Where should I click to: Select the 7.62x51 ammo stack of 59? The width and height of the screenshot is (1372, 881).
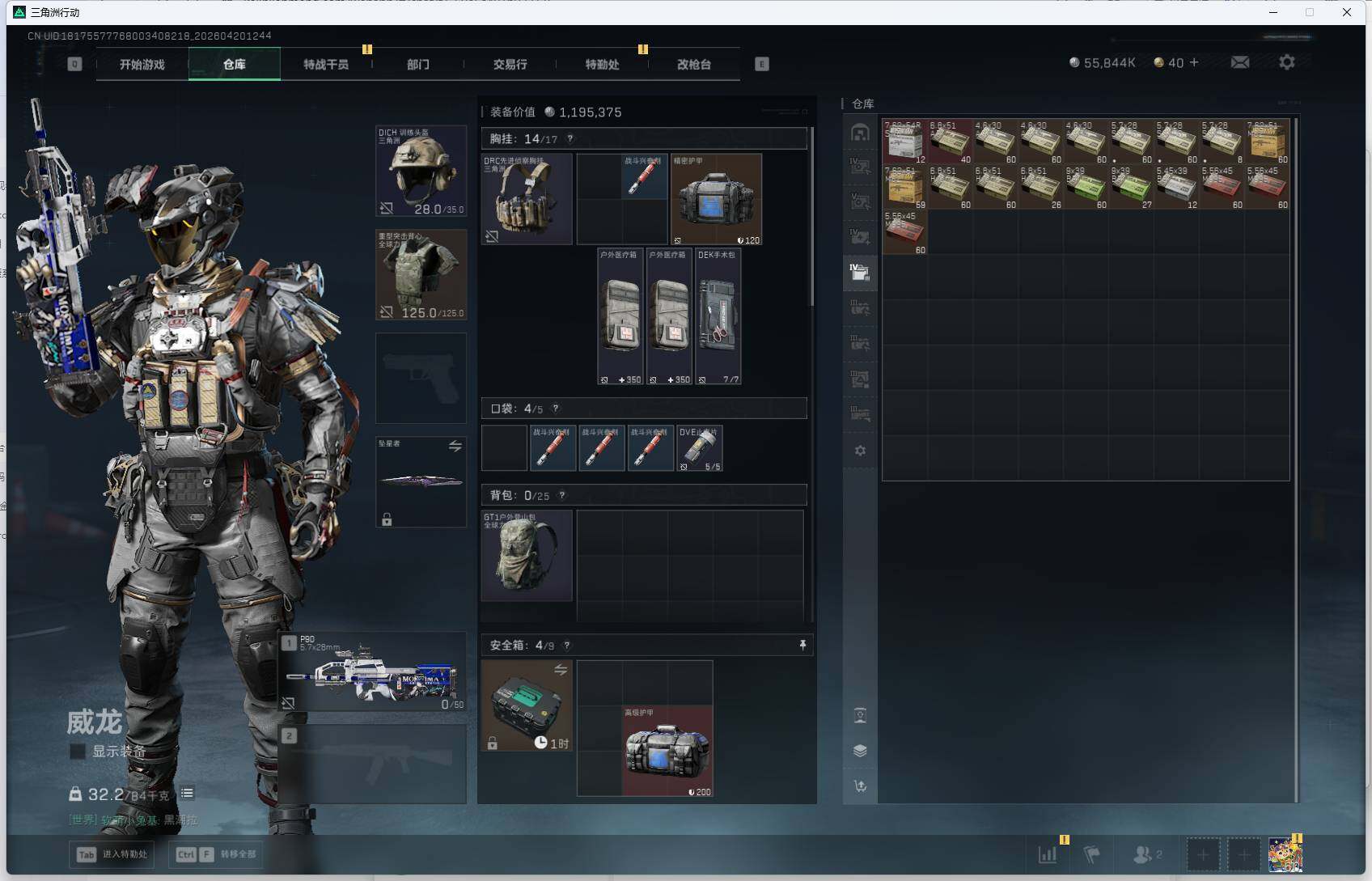pyautogui.click(x=904, y=187)
